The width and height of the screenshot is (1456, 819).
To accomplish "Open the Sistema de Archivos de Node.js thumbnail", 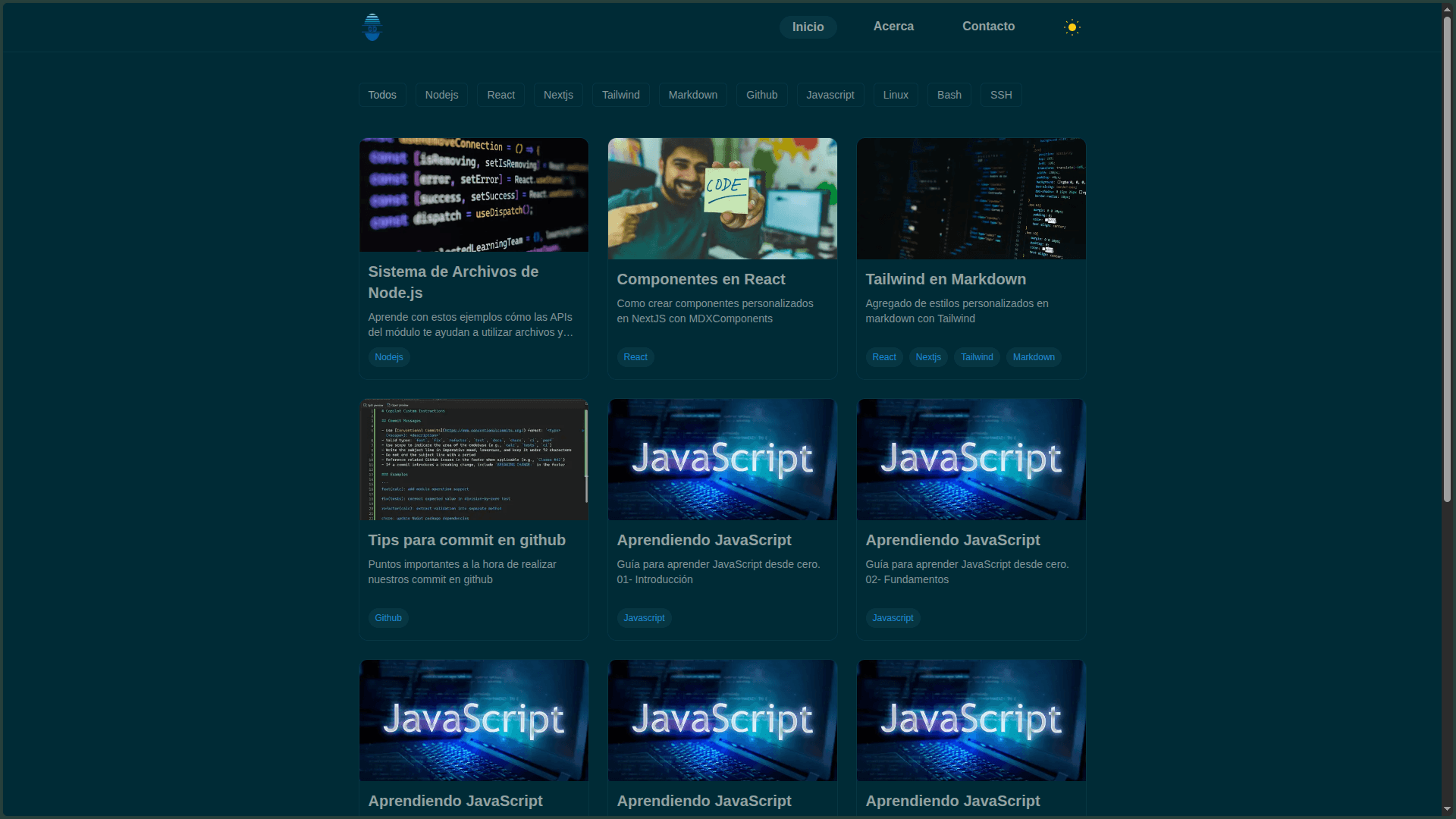I will tap(474, 195).
